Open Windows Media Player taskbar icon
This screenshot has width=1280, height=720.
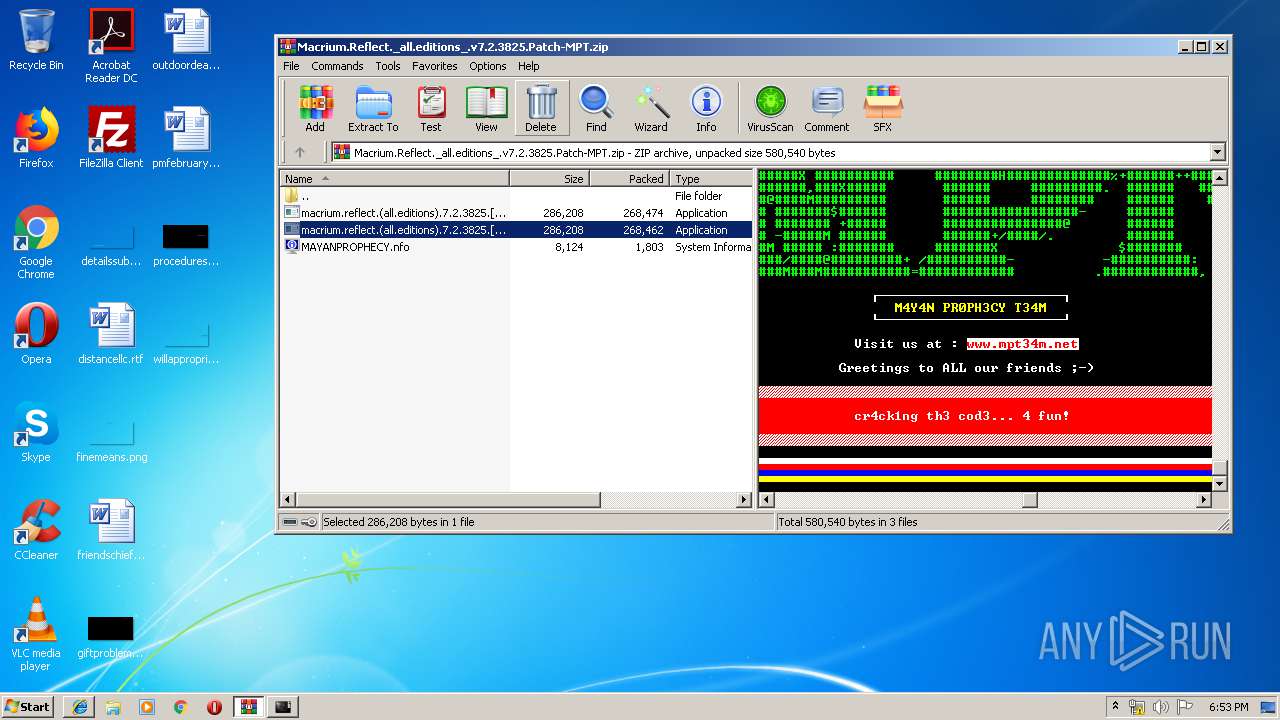tap(147, 707)
